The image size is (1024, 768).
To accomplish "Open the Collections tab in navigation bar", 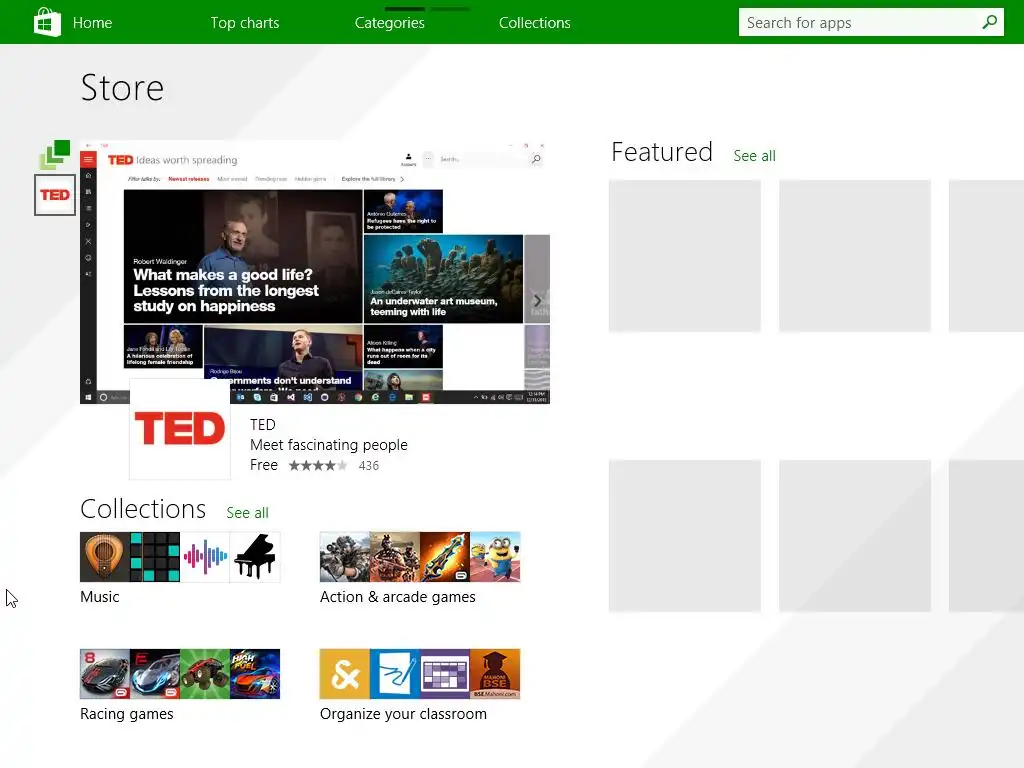I will (534, 23).
